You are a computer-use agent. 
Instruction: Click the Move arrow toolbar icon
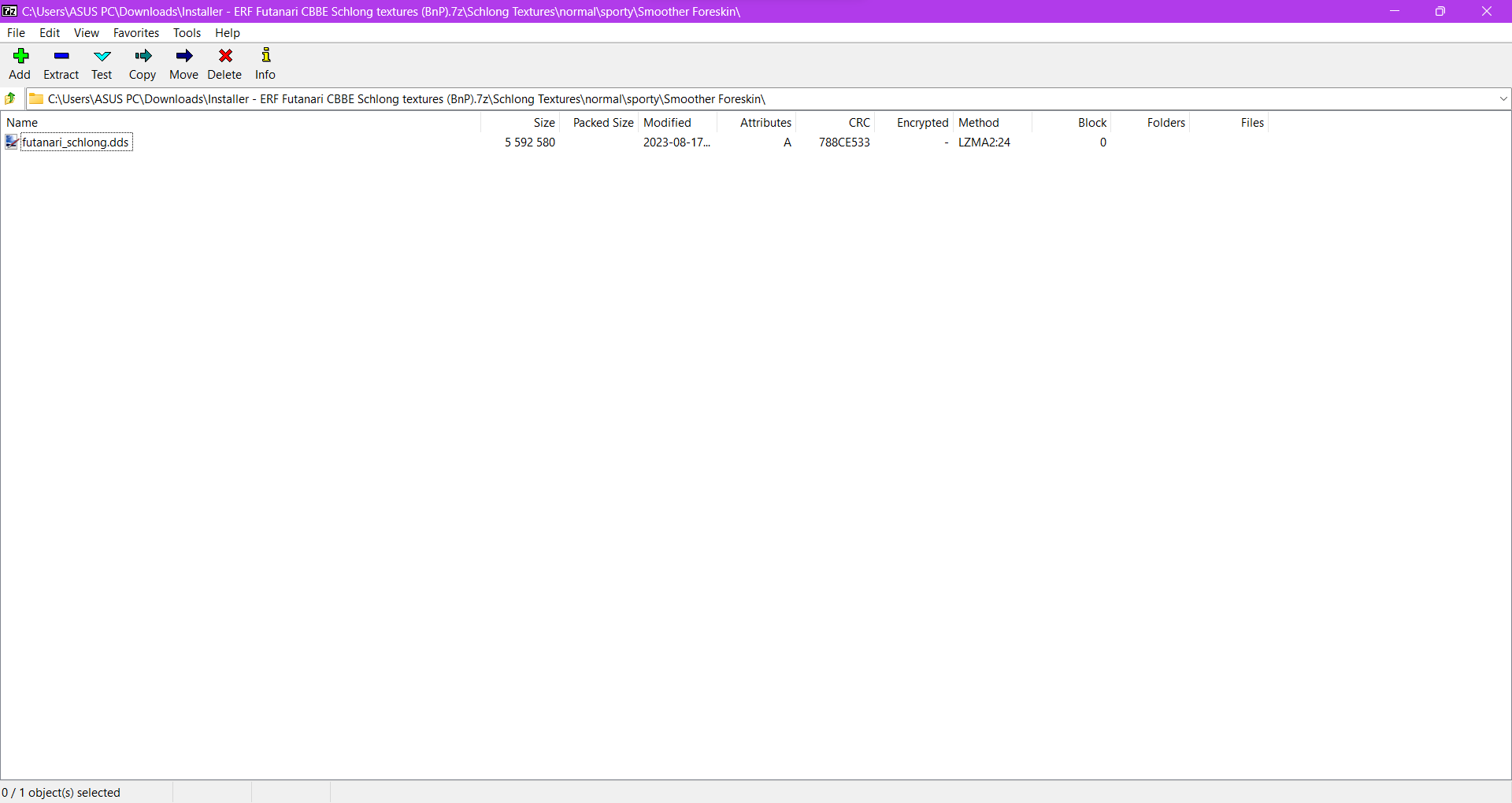click(184, 56)
